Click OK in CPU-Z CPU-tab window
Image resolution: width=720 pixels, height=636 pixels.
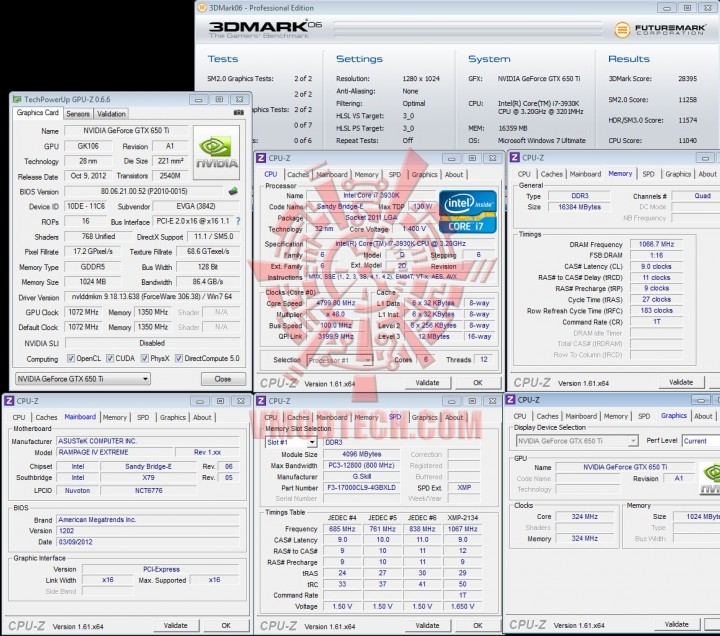click(478, 383)
